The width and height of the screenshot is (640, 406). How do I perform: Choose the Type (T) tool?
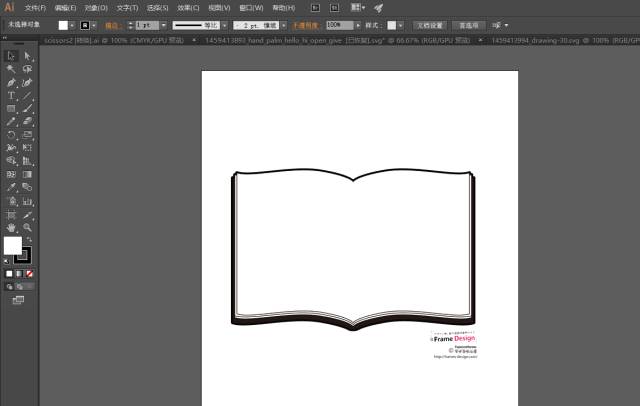(11, 95)
